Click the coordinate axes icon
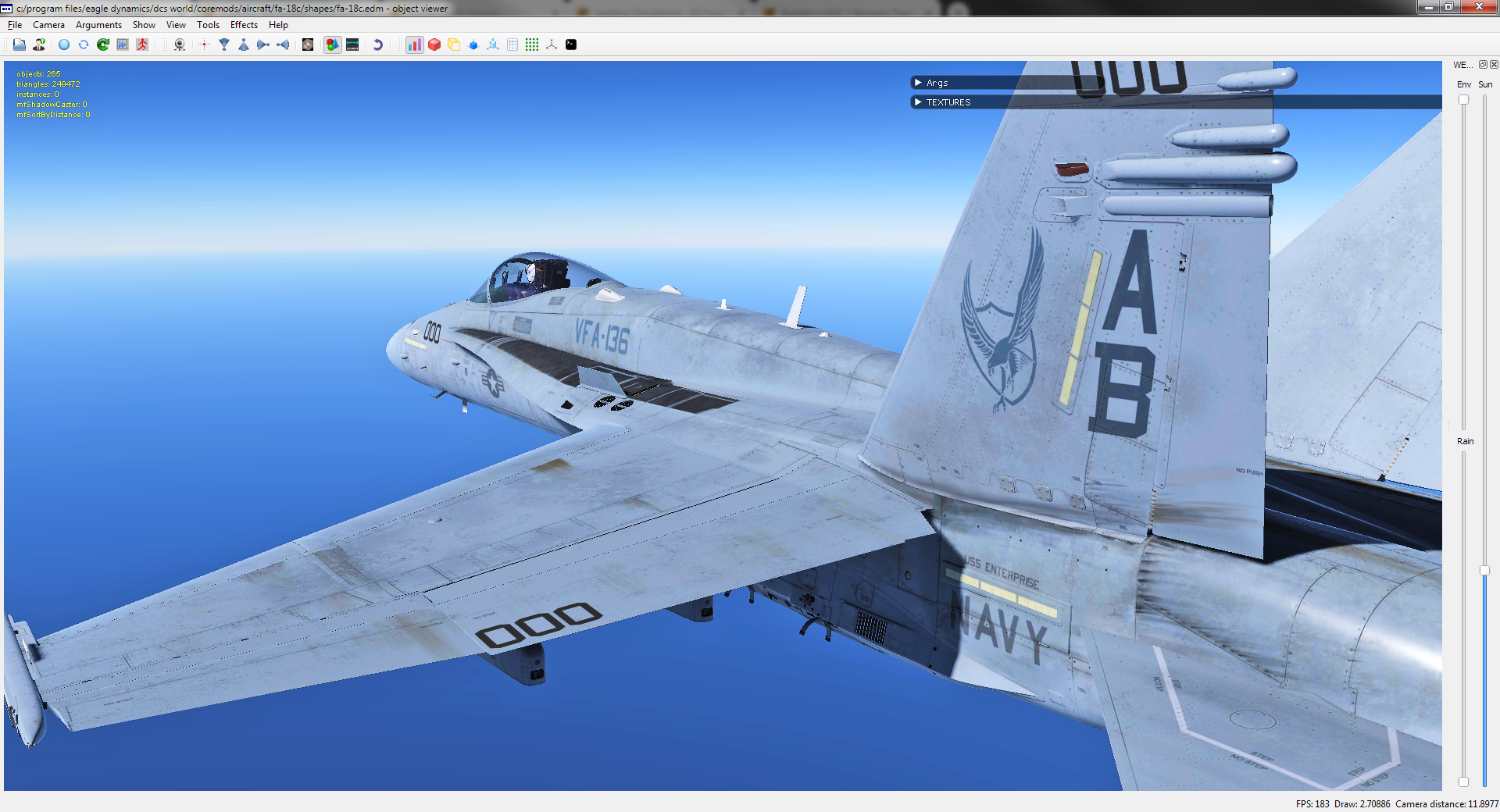 click(552, 45)
